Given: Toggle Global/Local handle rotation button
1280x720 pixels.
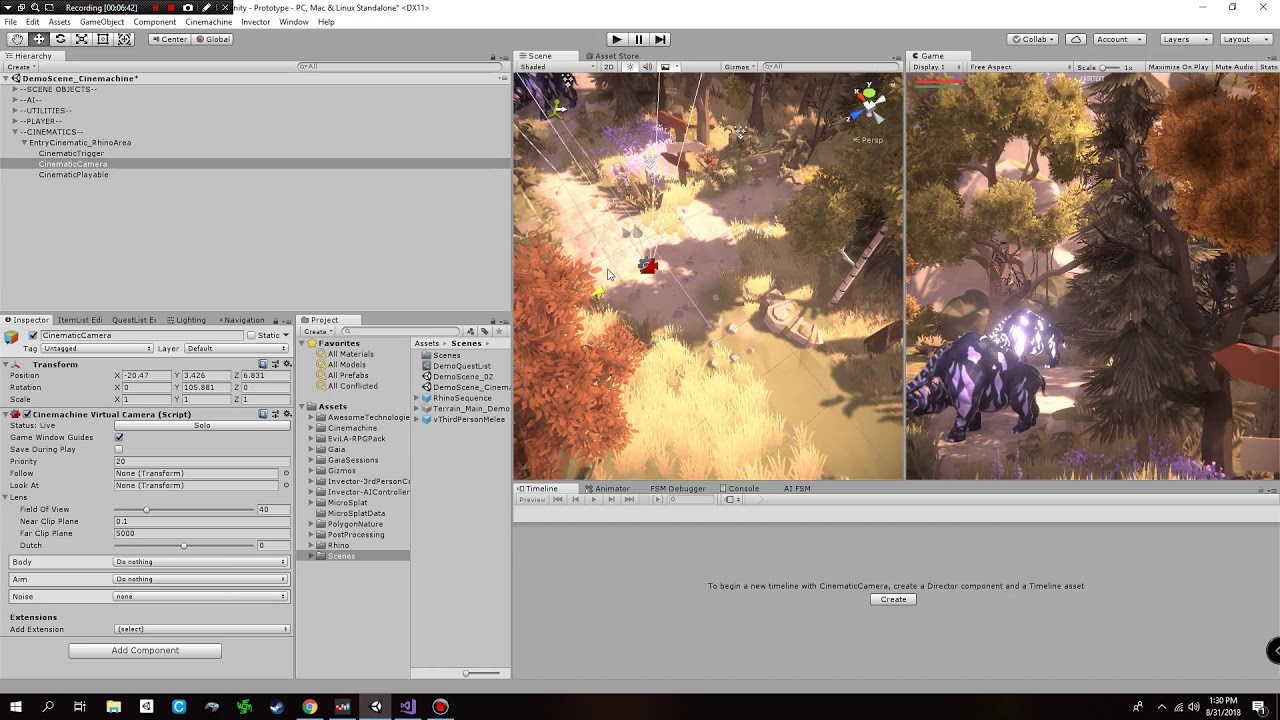Looking at the screenshot, I should 213,39.
